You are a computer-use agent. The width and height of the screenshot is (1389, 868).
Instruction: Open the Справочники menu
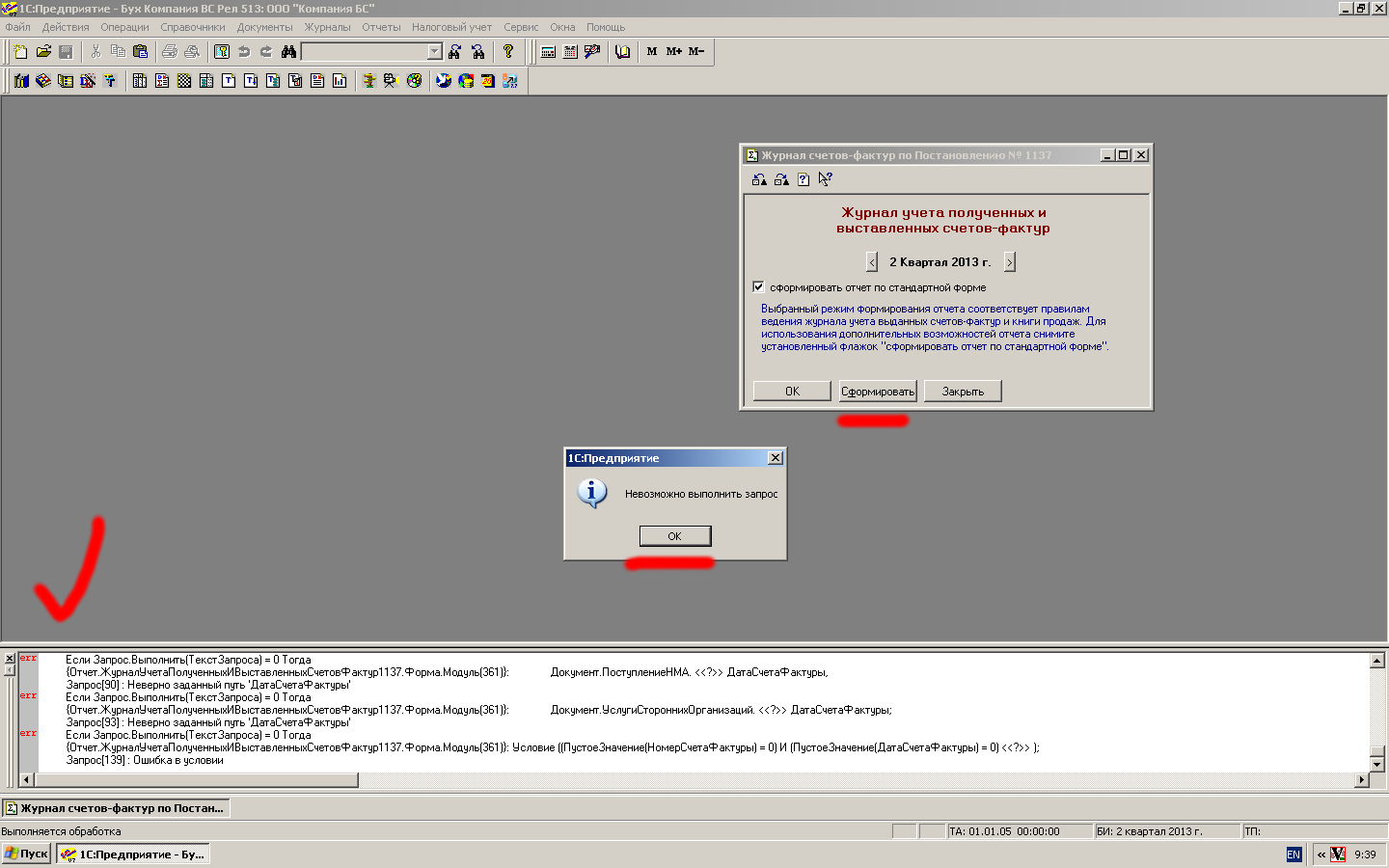(193, 27)
